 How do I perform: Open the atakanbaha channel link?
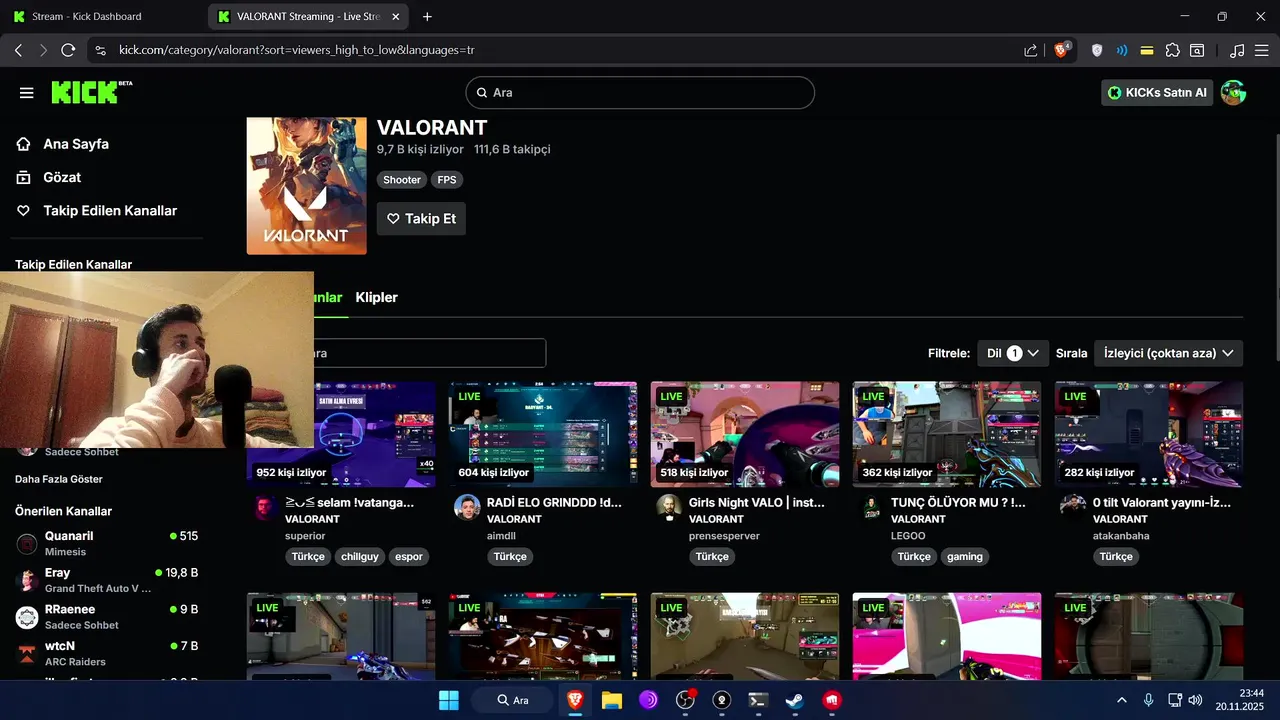pos(1121,536)
